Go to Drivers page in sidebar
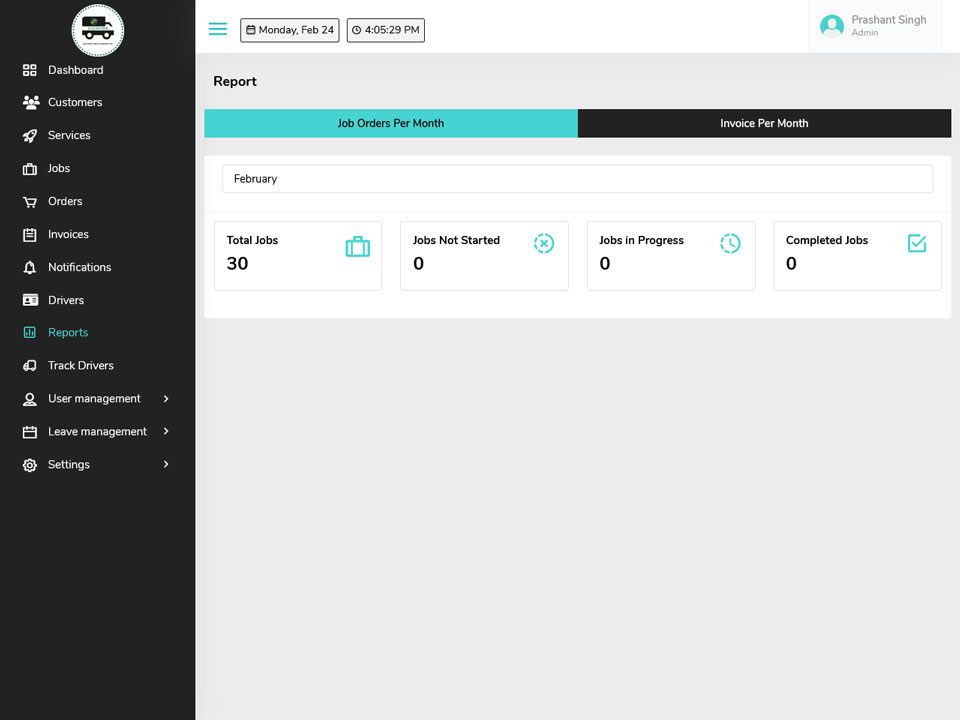Screen dimensions: 960x720 66,300
